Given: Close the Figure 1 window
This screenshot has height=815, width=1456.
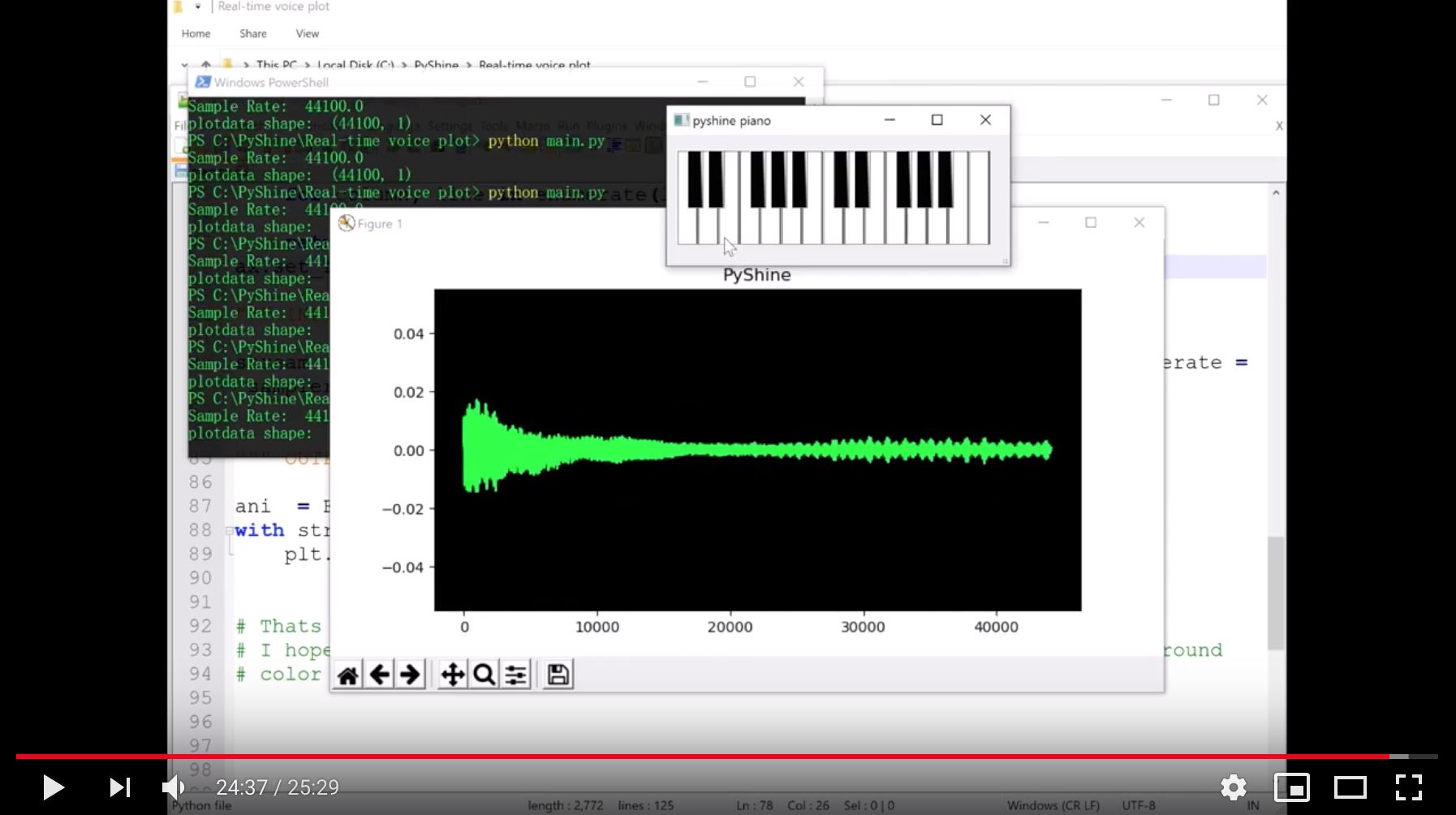Looking at the screenshot, I should click(1139, 222).
